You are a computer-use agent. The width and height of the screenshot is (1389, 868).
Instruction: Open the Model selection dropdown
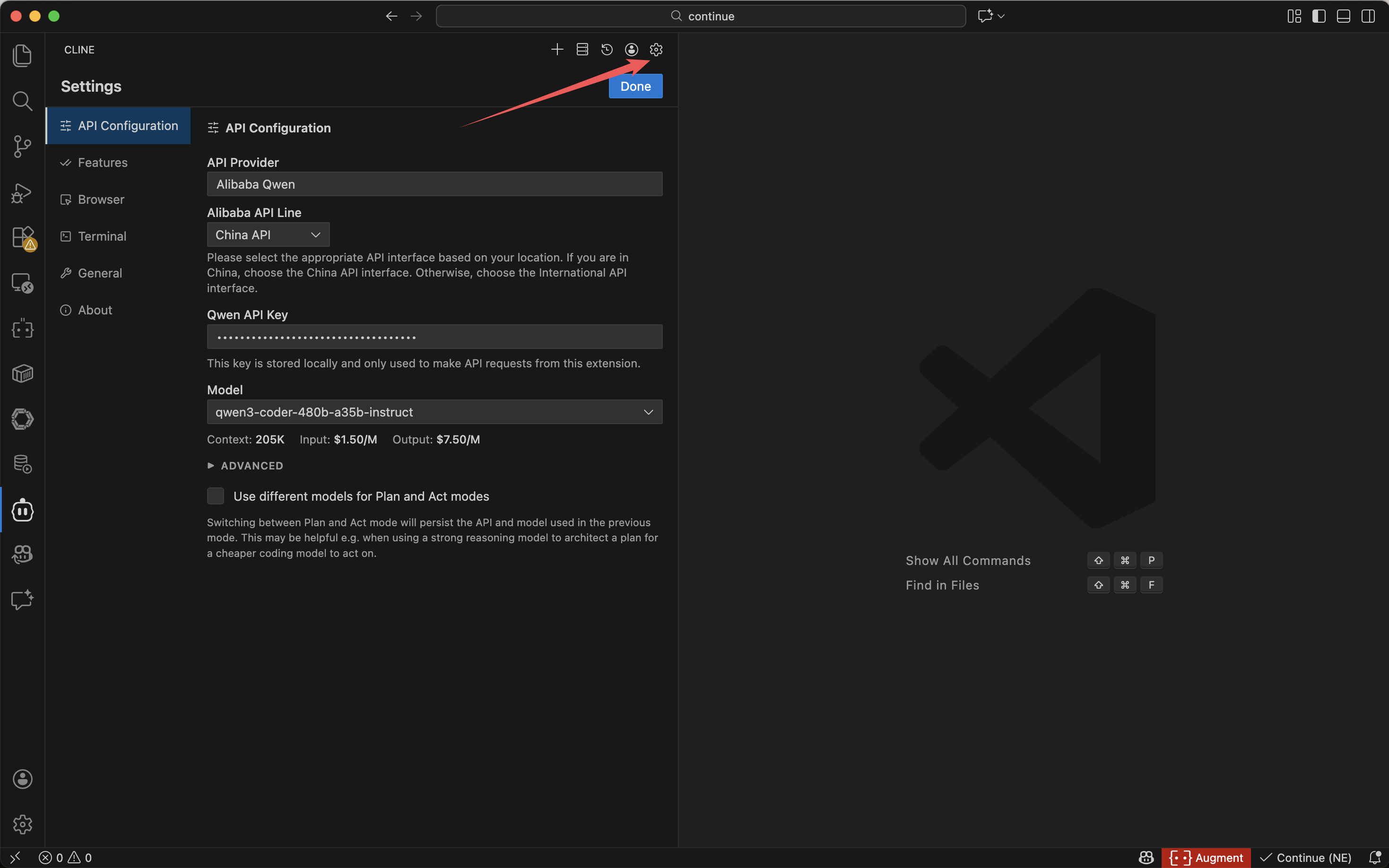pyautogui.click(x=434, y=412)
